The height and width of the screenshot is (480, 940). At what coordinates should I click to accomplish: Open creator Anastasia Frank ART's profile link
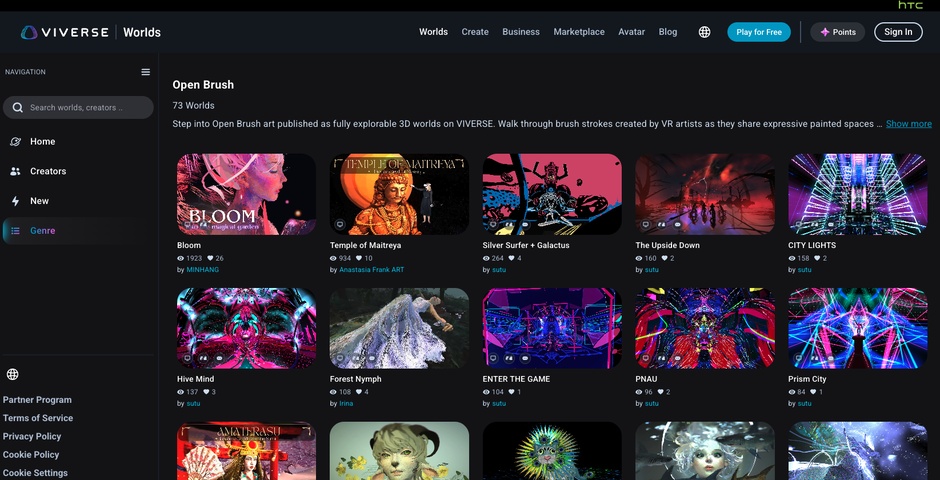pos(372,270)
